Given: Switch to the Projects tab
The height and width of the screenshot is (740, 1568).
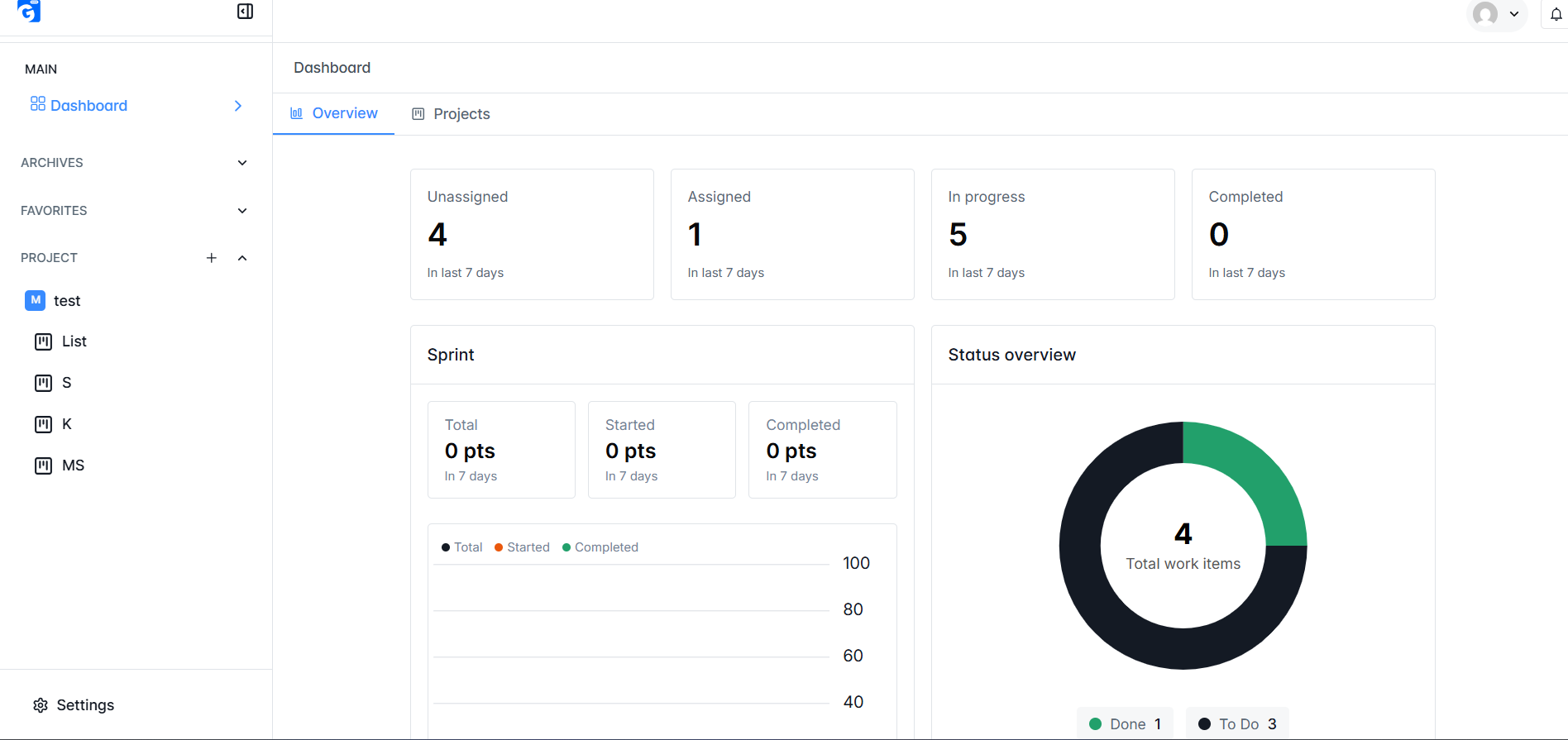Looking at the screenshot, I should pos(451,114).
